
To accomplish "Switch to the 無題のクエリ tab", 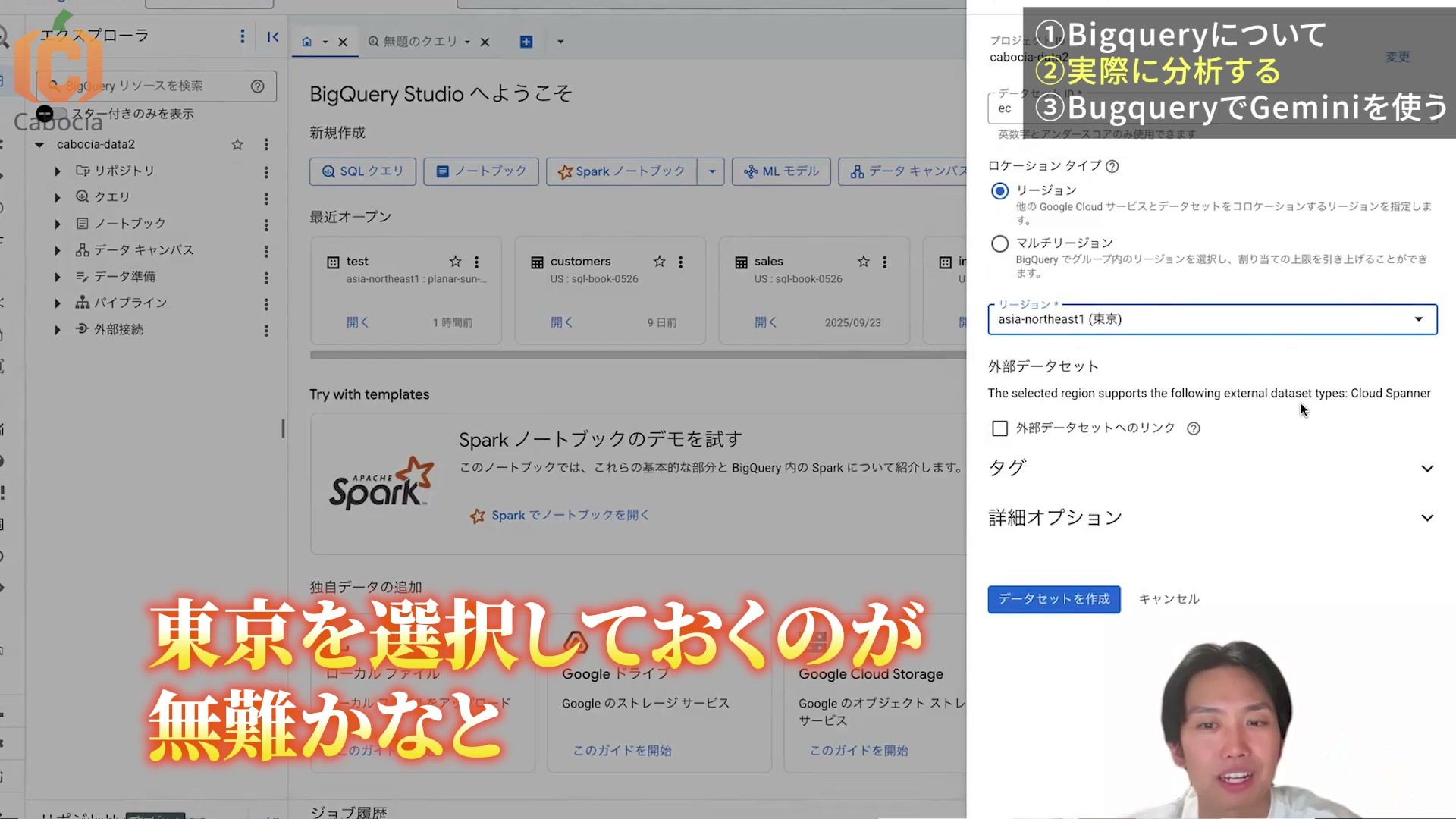I will coord(413,42).
